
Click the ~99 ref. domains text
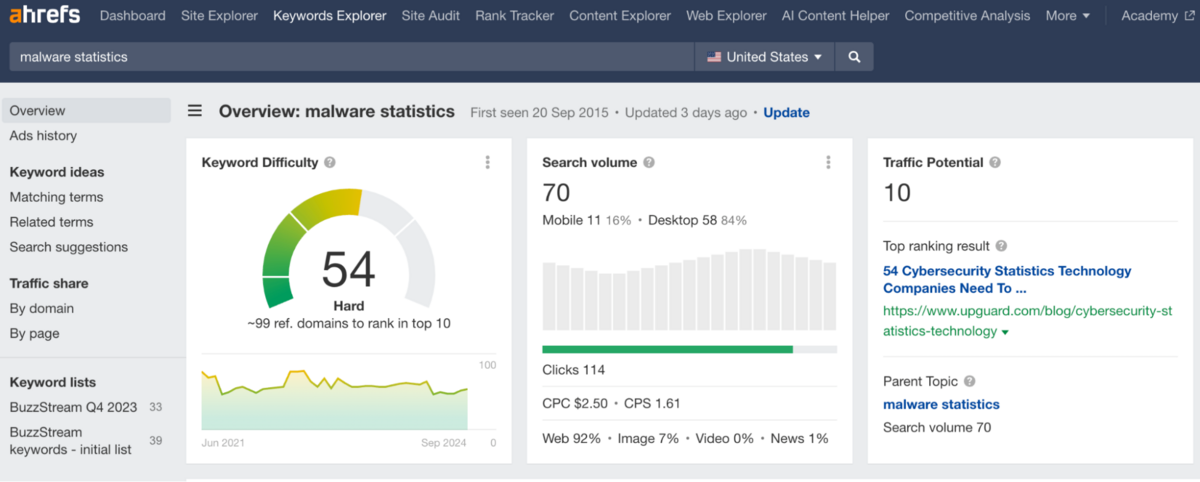point(349,324)
